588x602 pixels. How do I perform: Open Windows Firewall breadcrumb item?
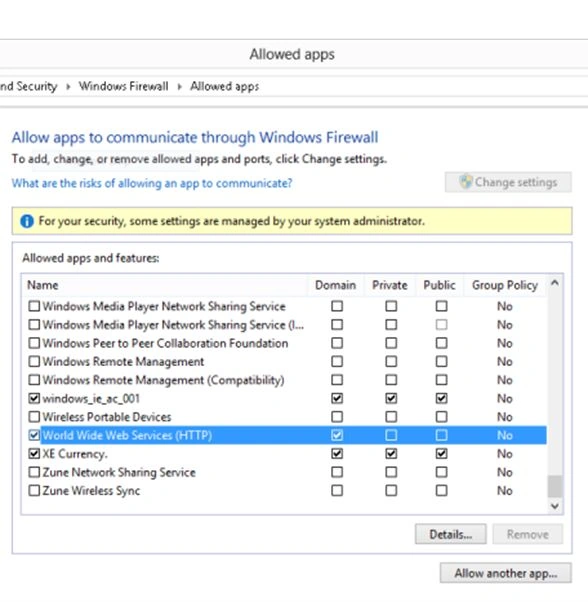(124, 86)
